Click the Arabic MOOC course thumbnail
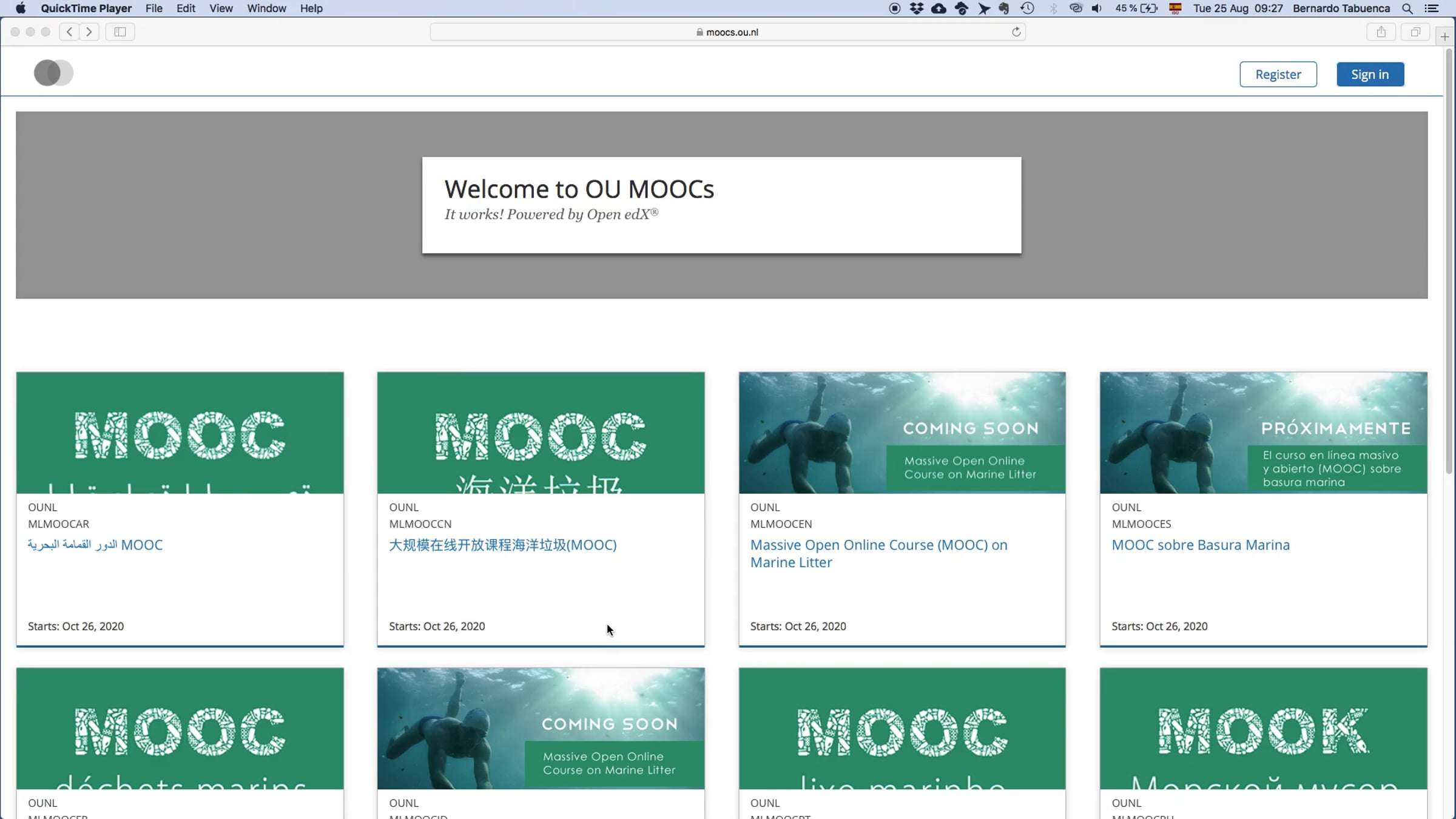This screenshot has height=819, width=1456. point(180,433)
